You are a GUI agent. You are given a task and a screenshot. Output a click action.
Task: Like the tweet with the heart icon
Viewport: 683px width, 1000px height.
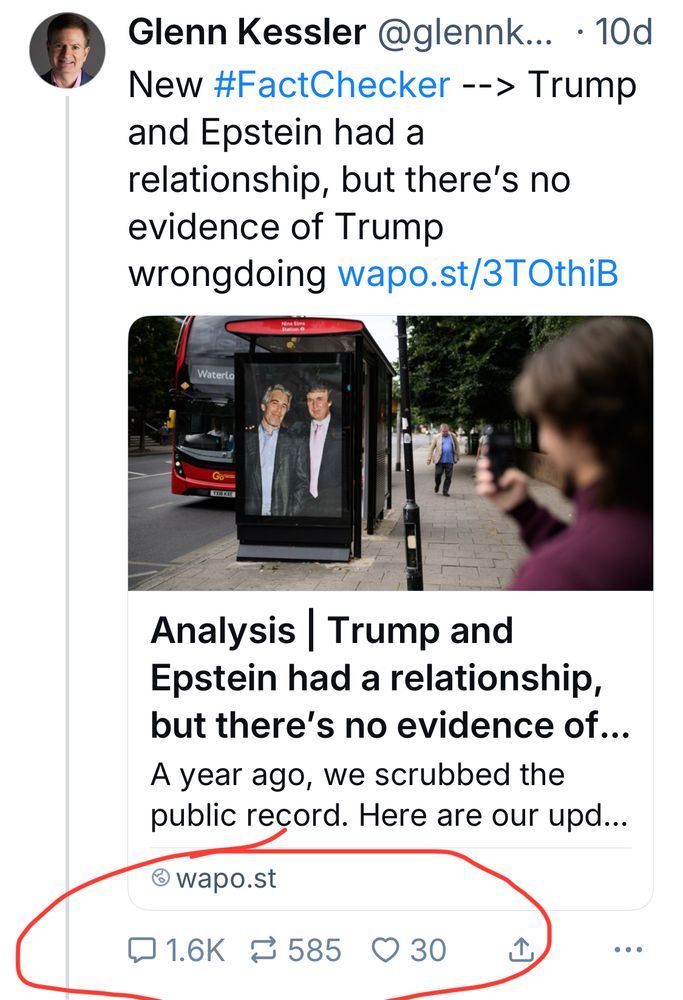point(385,950)
